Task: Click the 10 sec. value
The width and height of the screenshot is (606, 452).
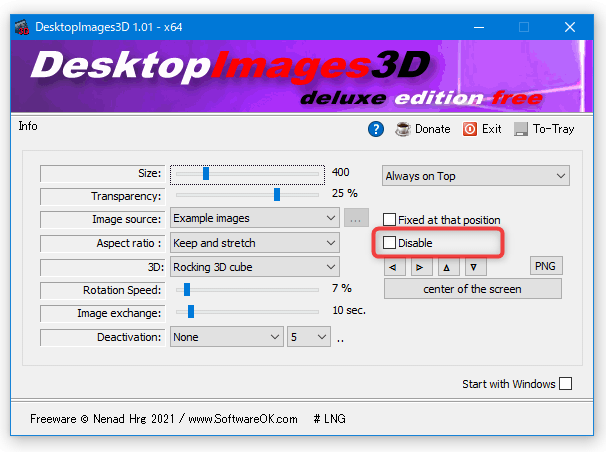Action: [x=349, y=310]
